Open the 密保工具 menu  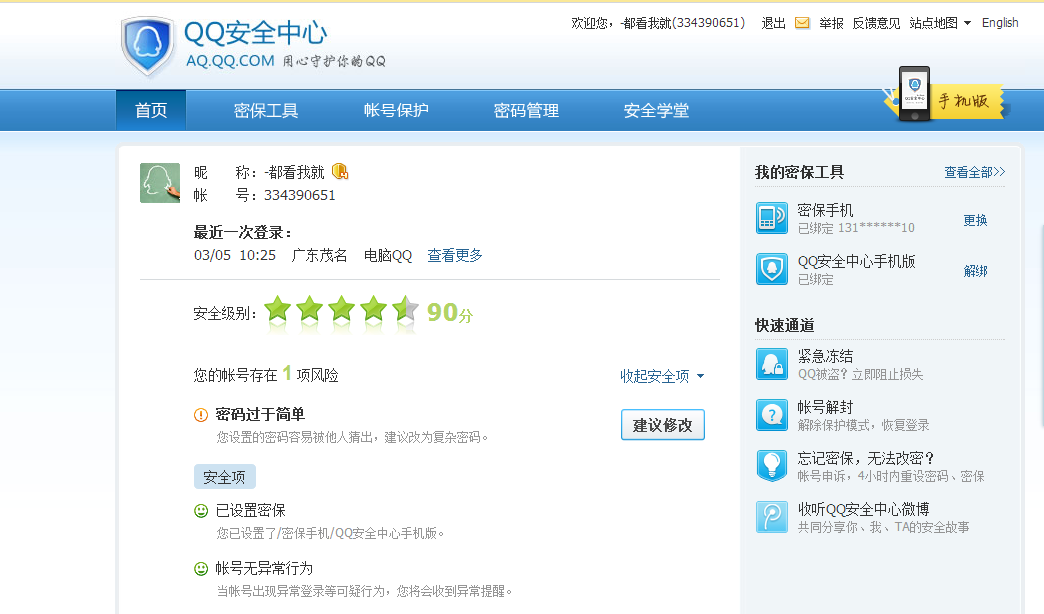click(266, 111)
